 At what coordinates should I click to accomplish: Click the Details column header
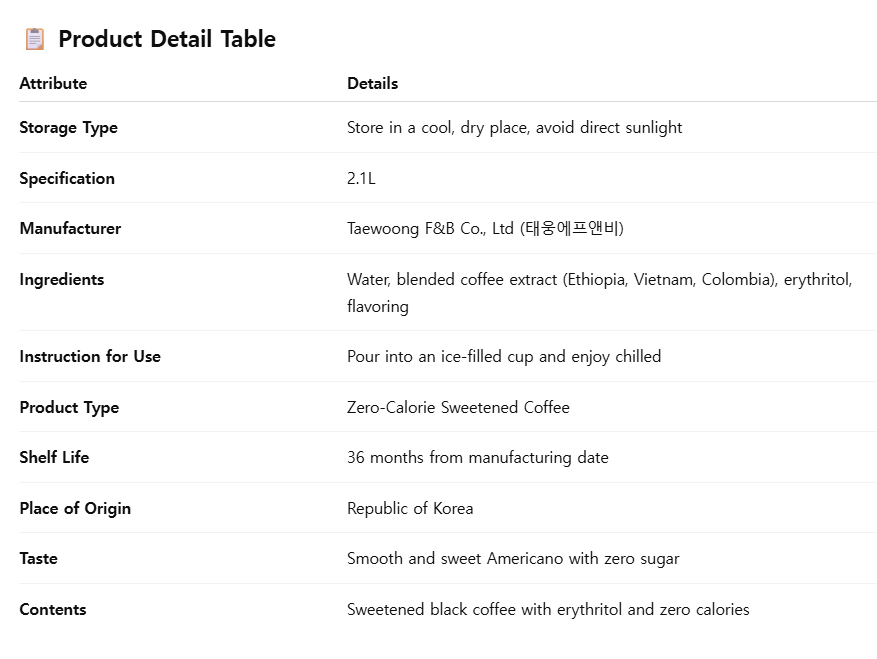pyautogui.click(x=372, y=83)
